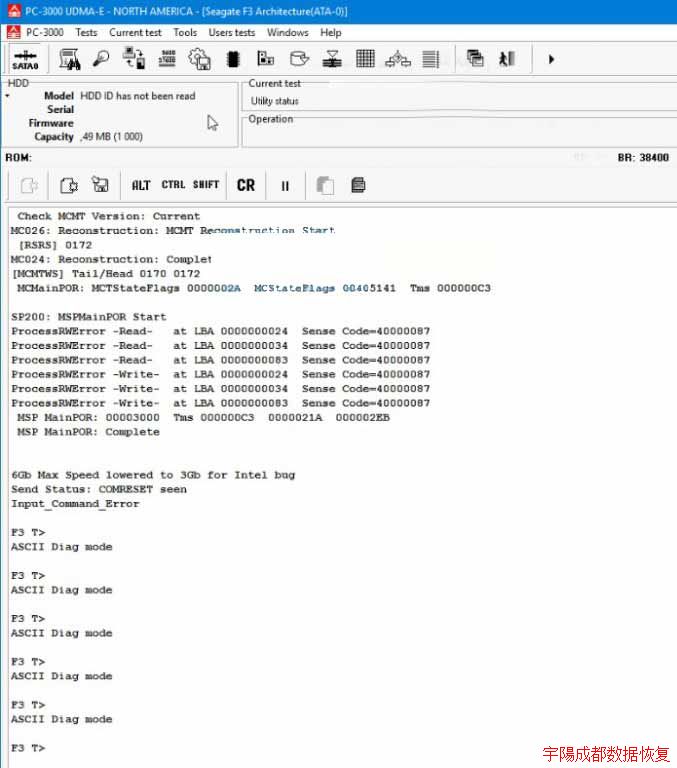Click the data transfer arrows icon
This screenshot has width=677, height=768.
pos(134,59)
